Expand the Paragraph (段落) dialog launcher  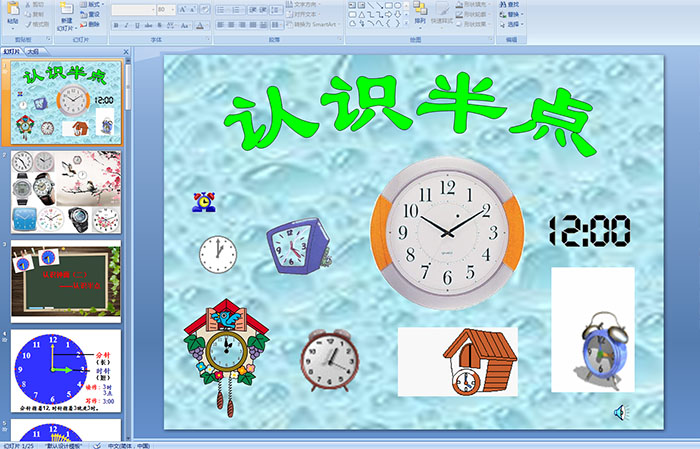(x=340, y=39)
